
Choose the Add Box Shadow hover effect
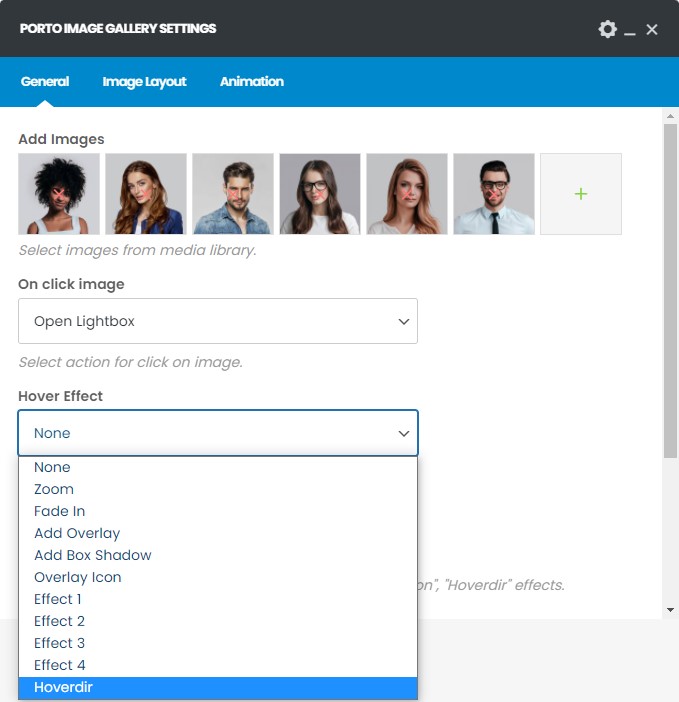point(218,555)
